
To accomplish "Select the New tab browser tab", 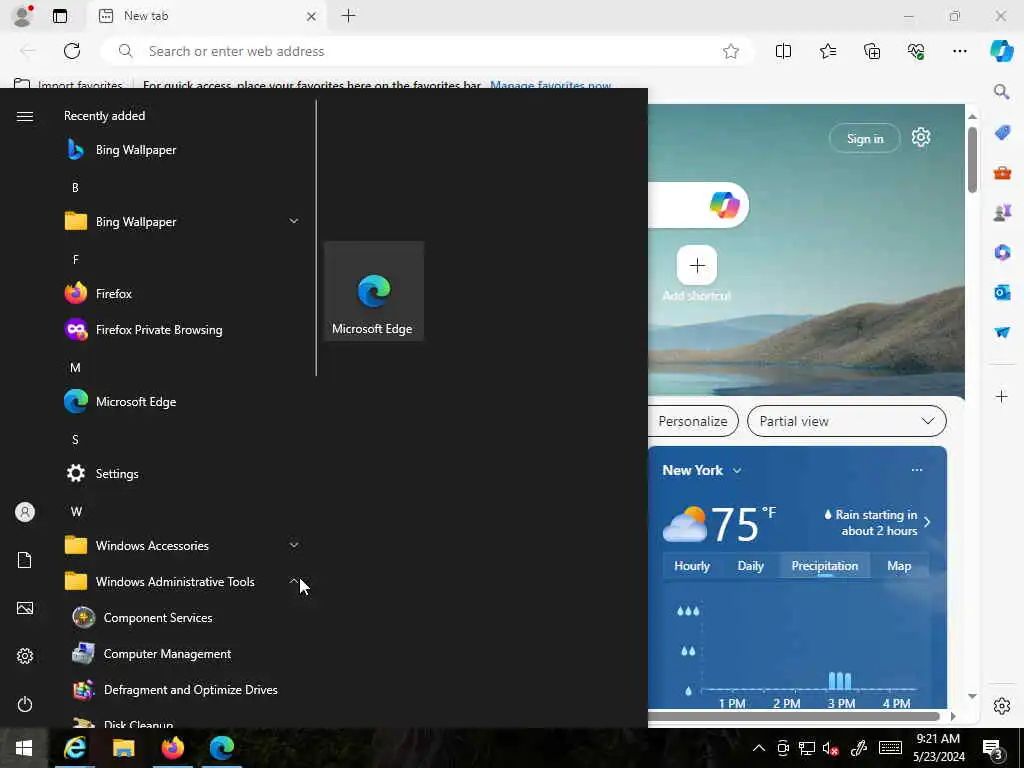I will pos(206,16).
